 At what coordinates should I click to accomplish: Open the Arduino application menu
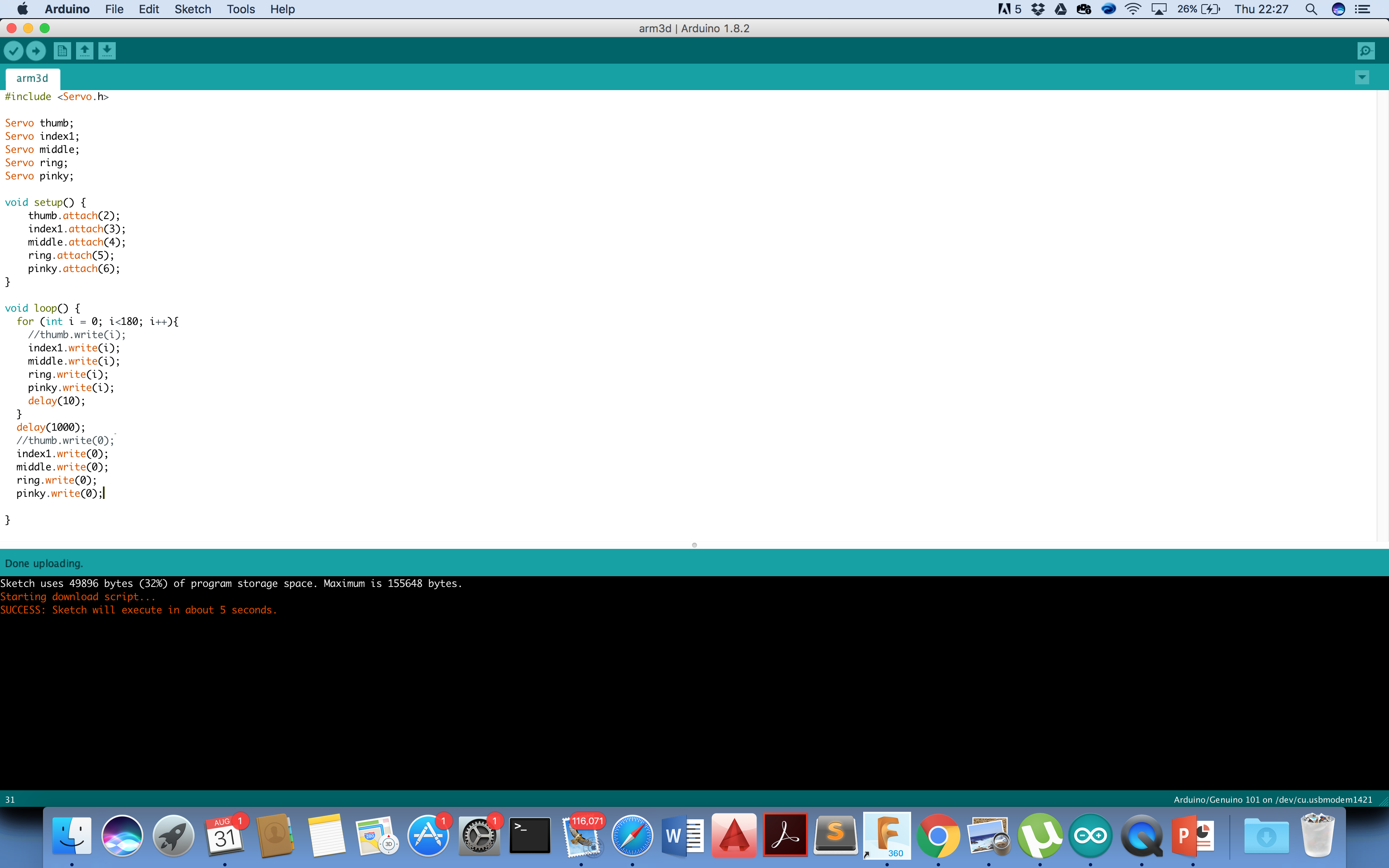pyautogui.click(x=67, y=9)
